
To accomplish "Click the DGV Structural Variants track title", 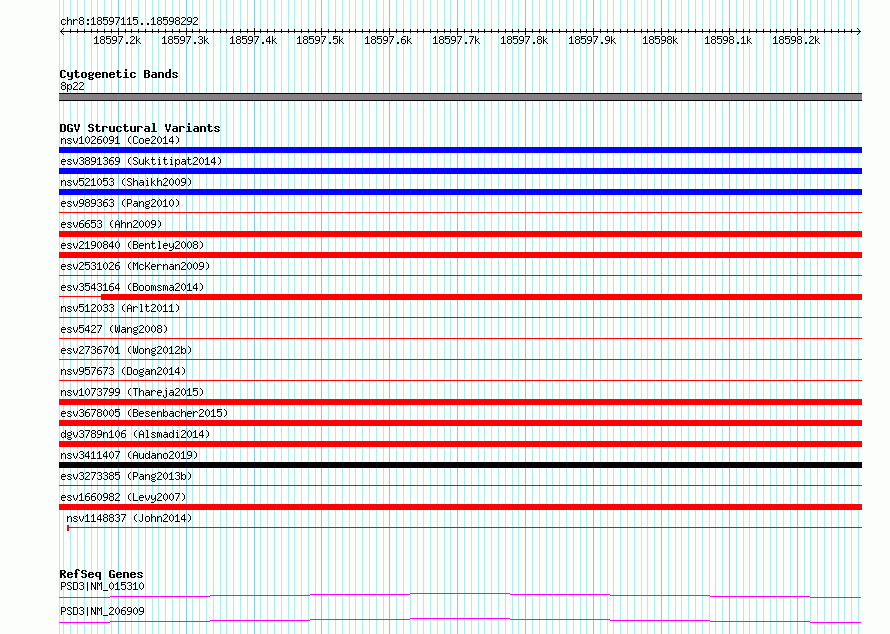I will tap(140, 128).
